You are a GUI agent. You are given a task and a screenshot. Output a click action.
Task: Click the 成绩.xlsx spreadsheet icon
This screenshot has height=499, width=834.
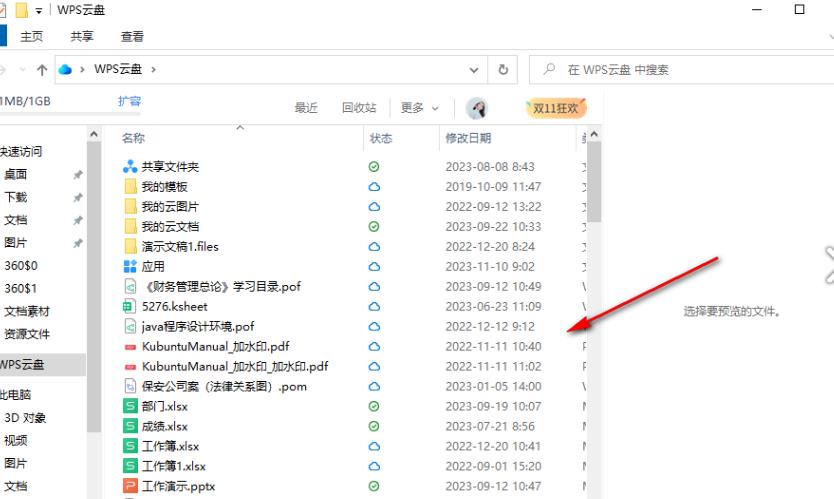tap(130, 426)
